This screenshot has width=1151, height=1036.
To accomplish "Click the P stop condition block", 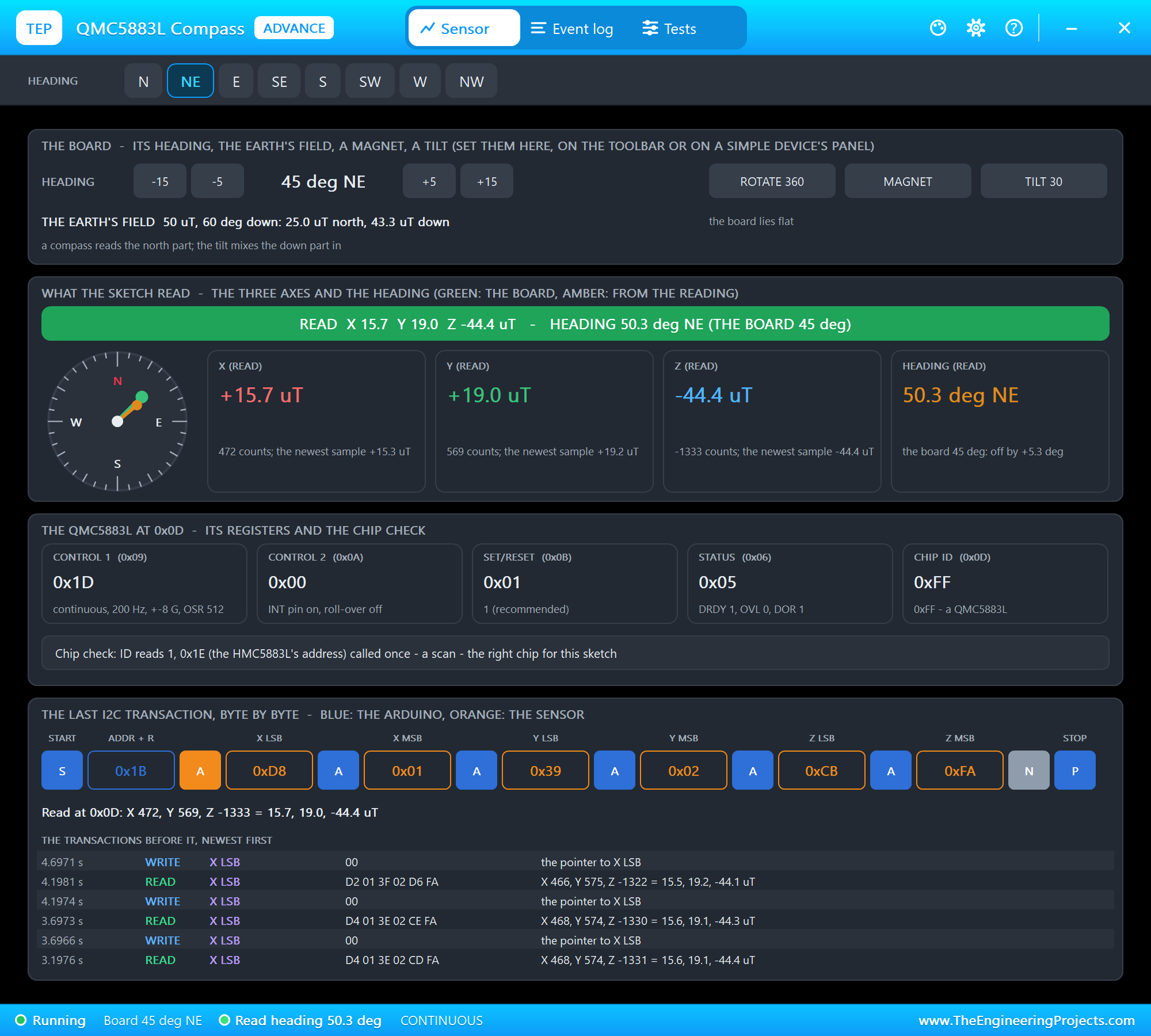I will (x=1075, y=771).
